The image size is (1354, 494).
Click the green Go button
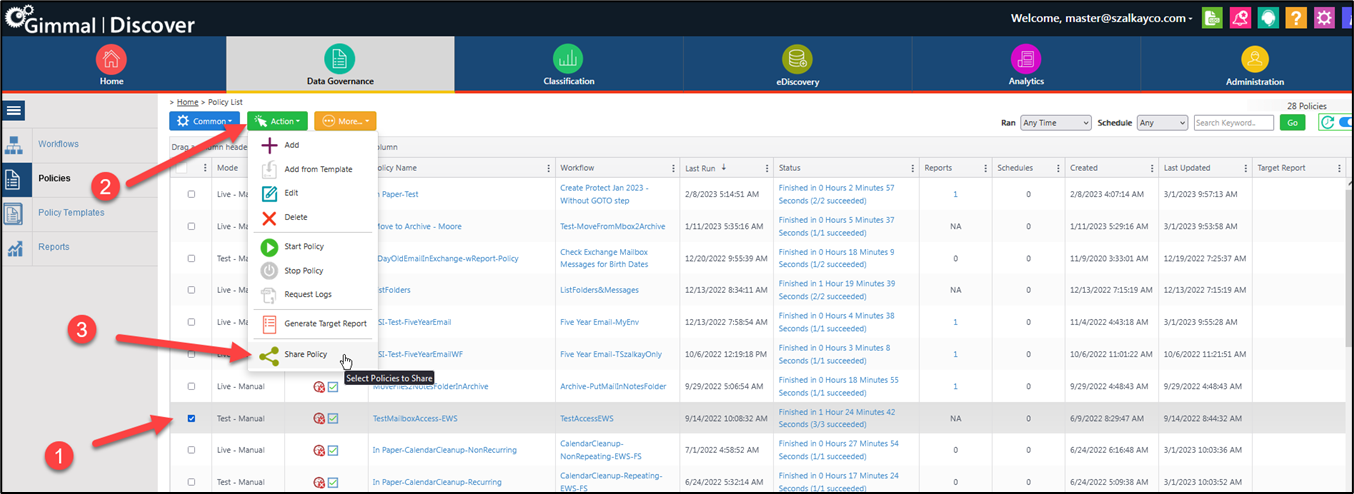(1292, 123)
